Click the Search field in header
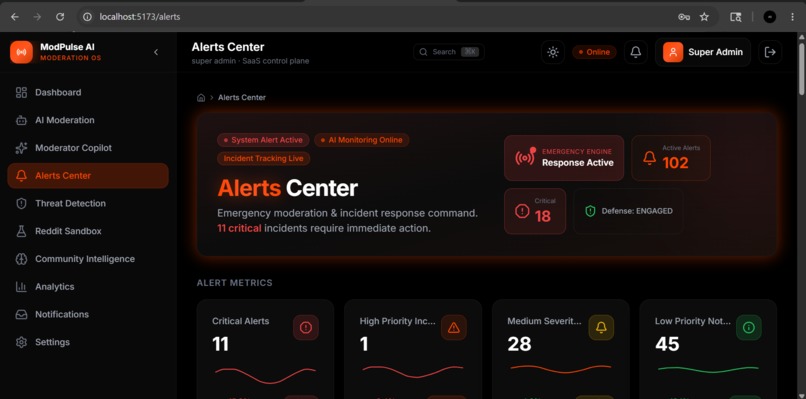This screenshot has width=806, height=399. pyautogui.click(x=449, y=52)
